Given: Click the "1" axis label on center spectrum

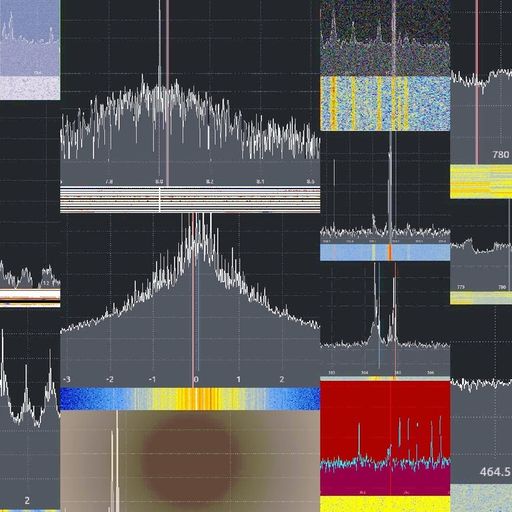Looking at the screenshot, I should click(239, 379).
